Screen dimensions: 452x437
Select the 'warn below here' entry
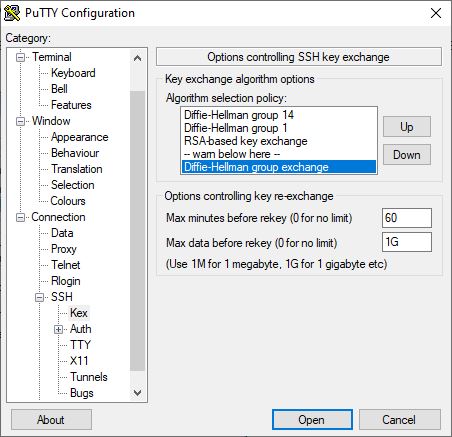point(279,154)
